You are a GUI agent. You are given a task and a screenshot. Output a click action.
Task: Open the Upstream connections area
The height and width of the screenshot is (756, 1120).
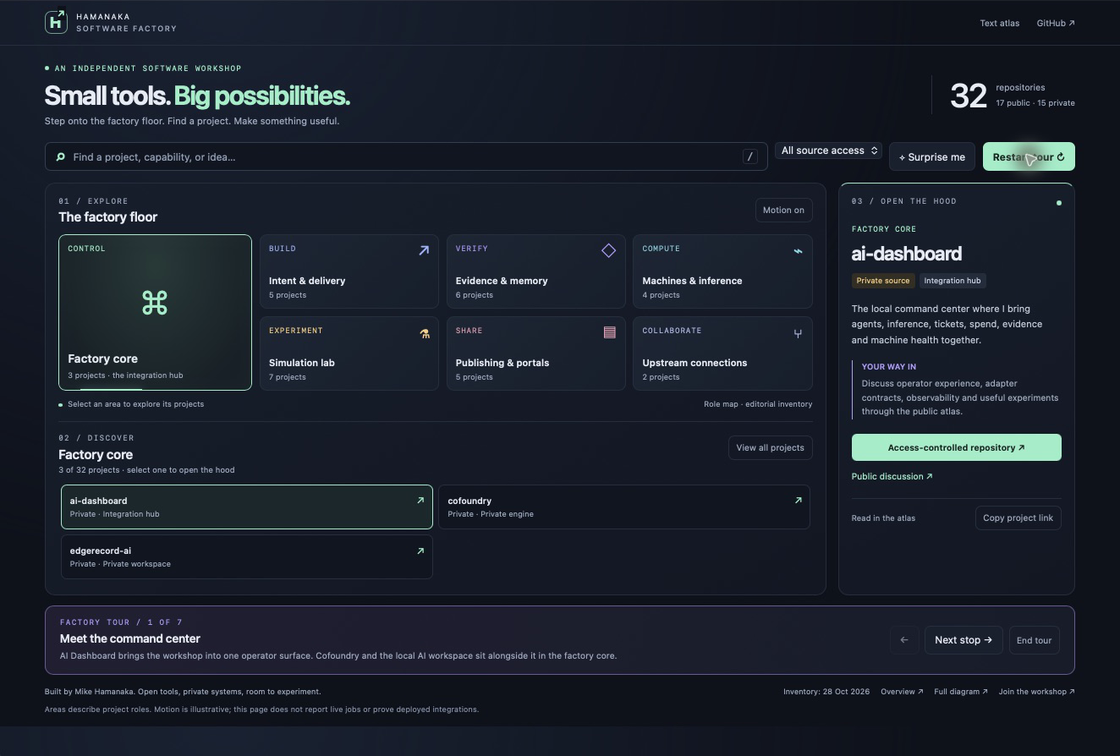[722, 354]
